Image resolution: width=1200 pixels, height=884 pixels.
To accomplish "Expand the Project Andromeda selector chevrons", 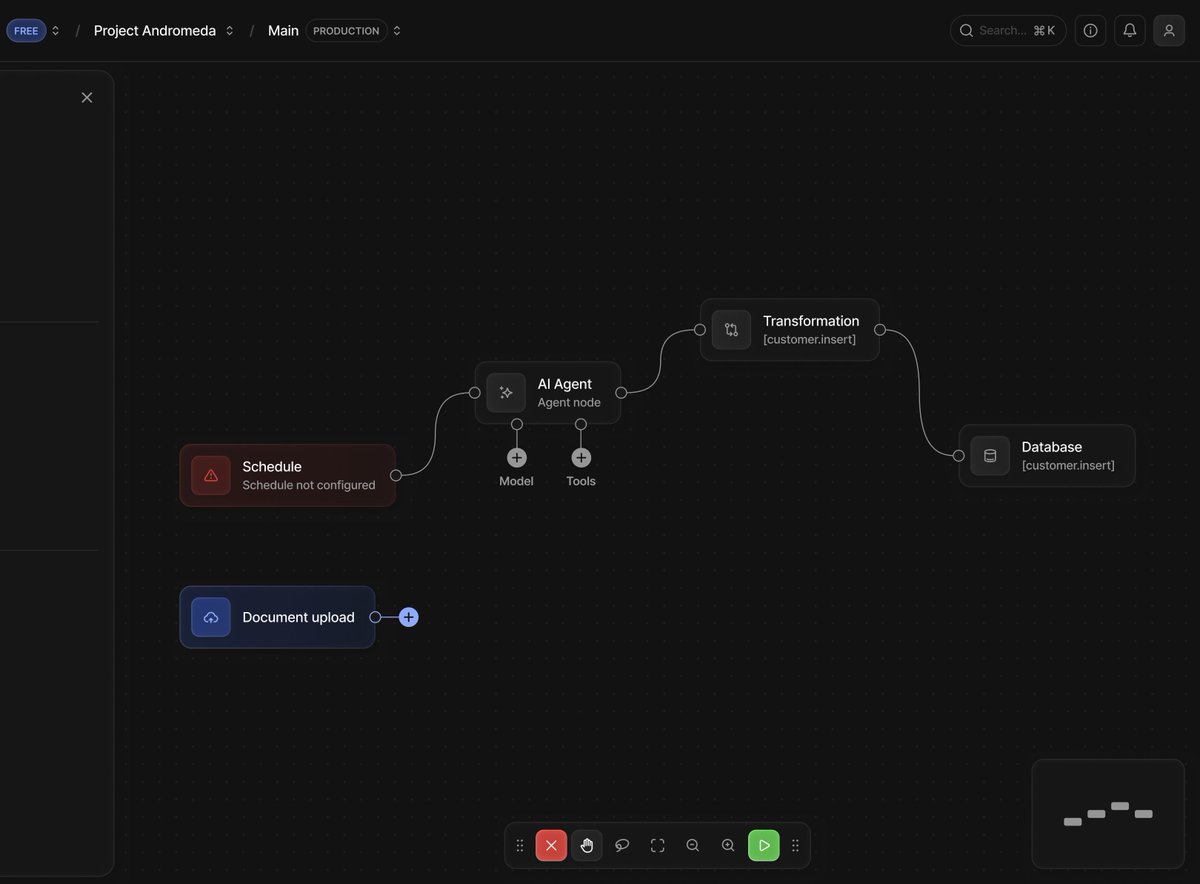I will 229,31.
